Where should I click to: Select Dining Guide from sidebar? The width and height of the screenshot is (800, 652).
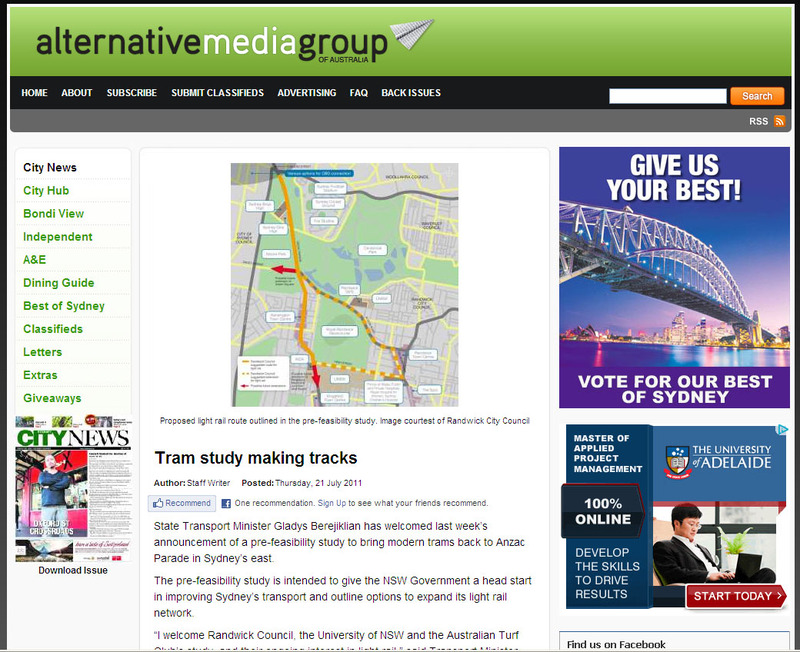58,283
